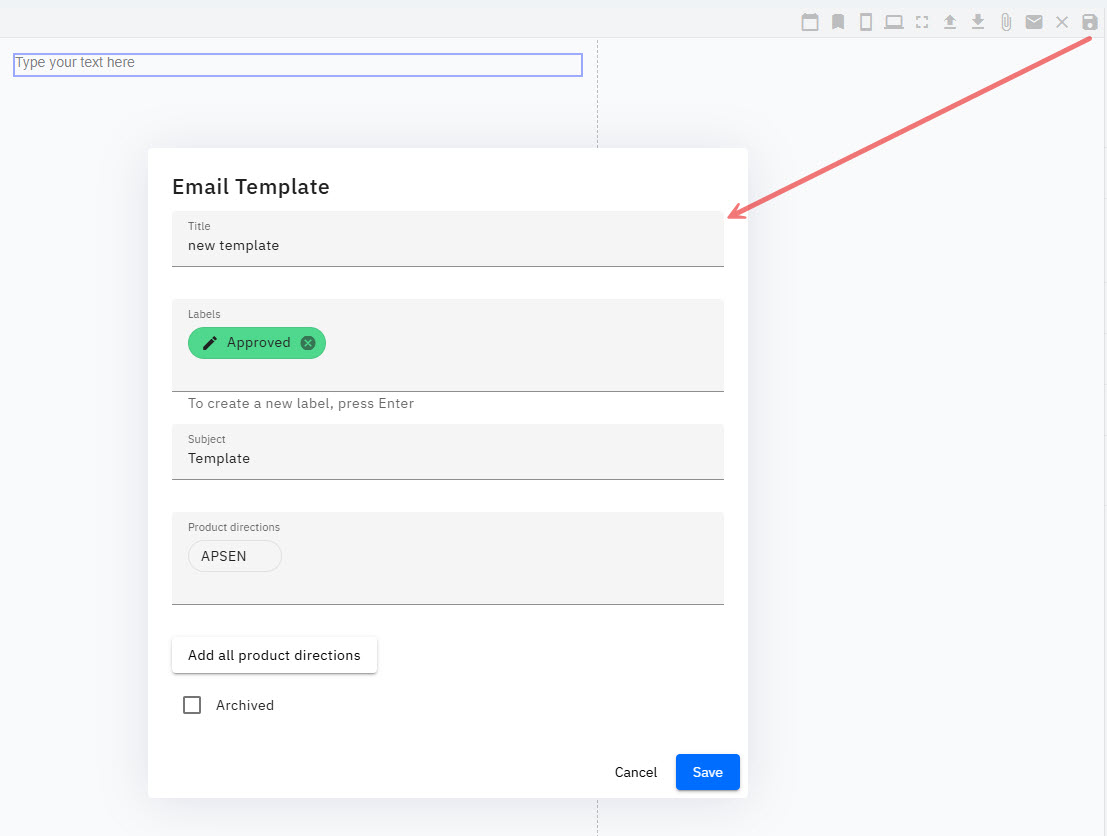Click the bookmark icon
Image resolution: width=1107 pixels, height=836 pixels.
coord(837,21)
